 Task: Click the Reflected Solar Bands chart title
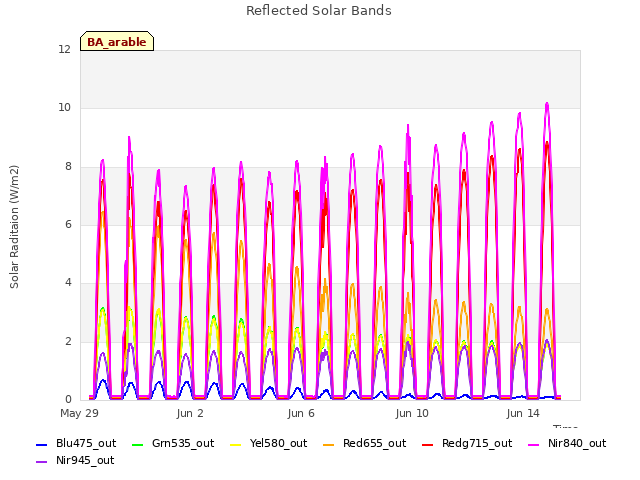319,11
